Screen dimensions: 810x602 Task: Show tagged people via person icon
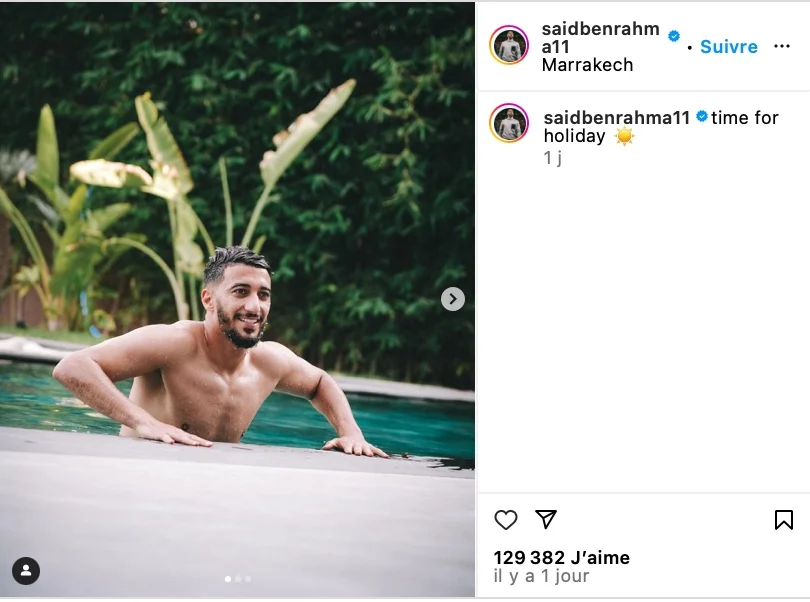click(x=26, y=571)
